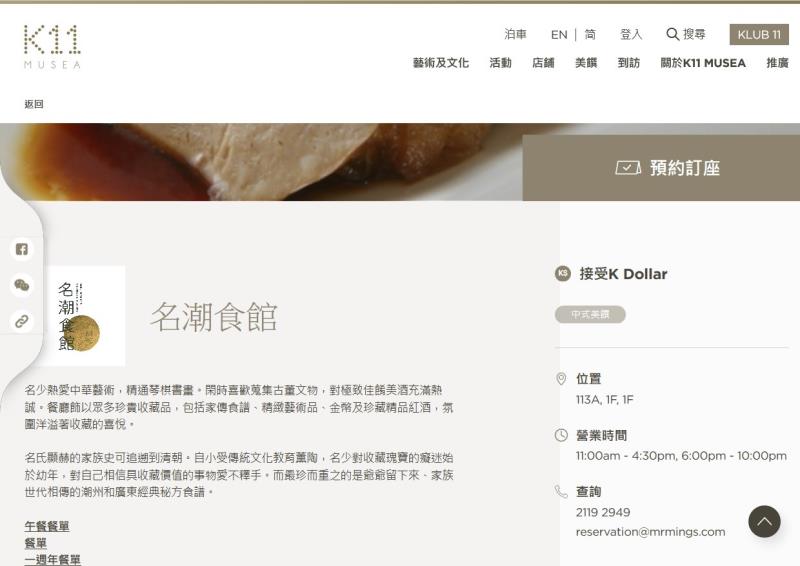Open the 登入 login link
The height and width of the screenshot is (566, 800).
point(631,35)
